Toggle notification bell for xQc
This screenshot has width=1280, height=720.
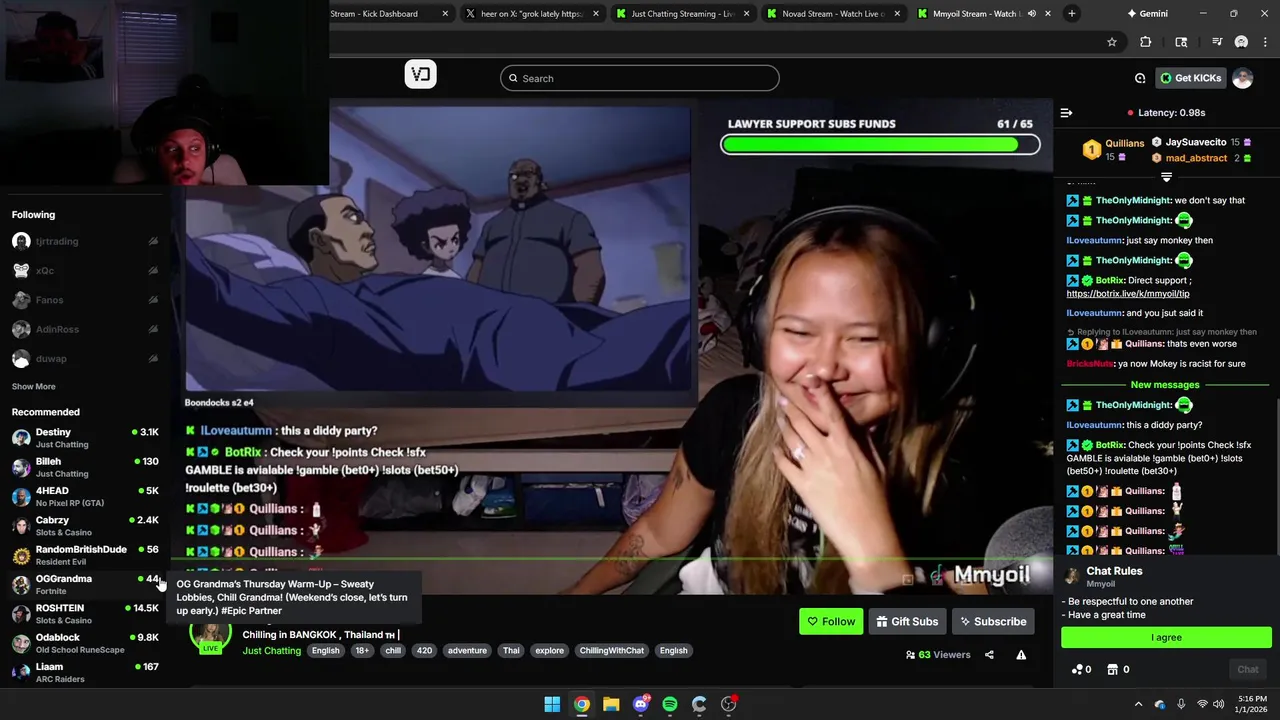click(153, 270)
